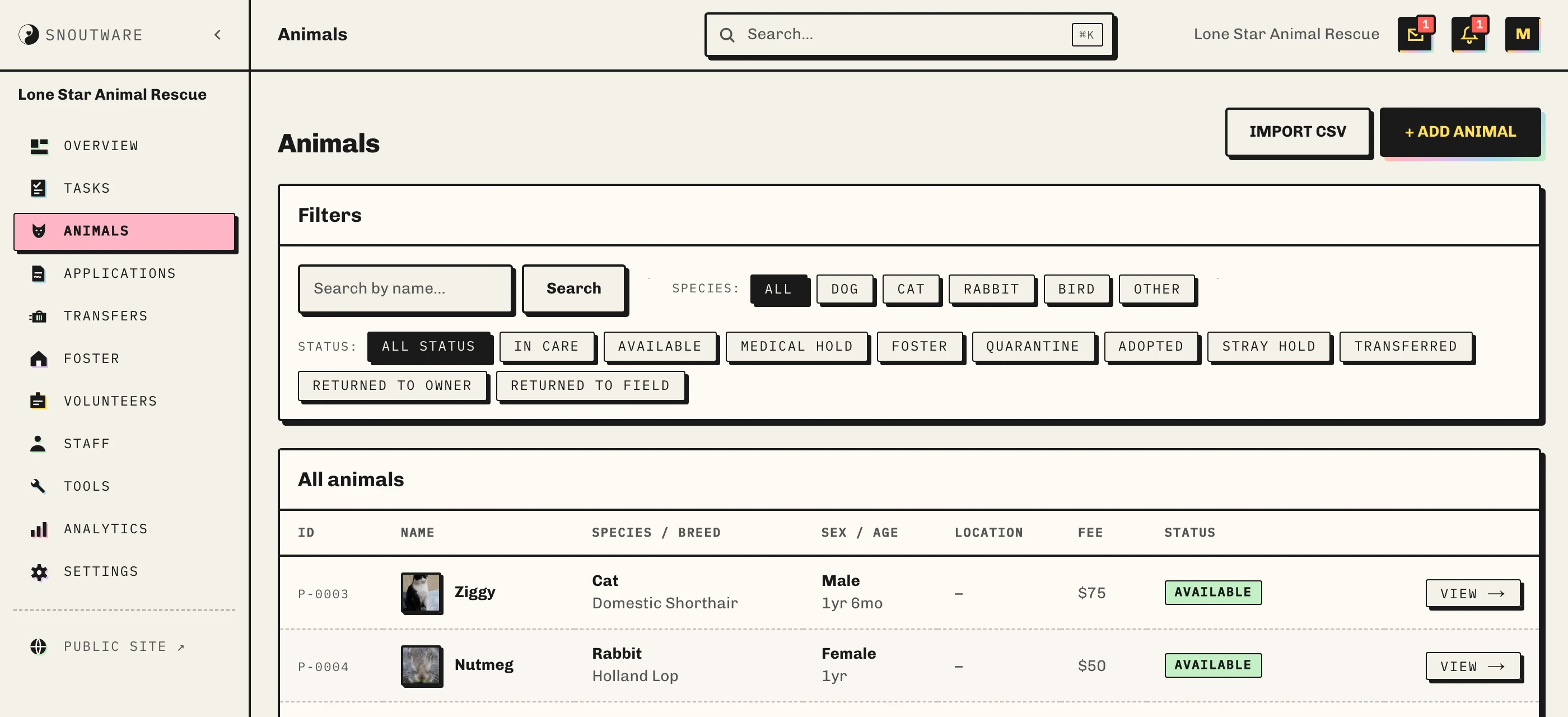1568x717 pixels.
Task: Collapse the sidebar with the chevron
Action: tap(217, 35)
